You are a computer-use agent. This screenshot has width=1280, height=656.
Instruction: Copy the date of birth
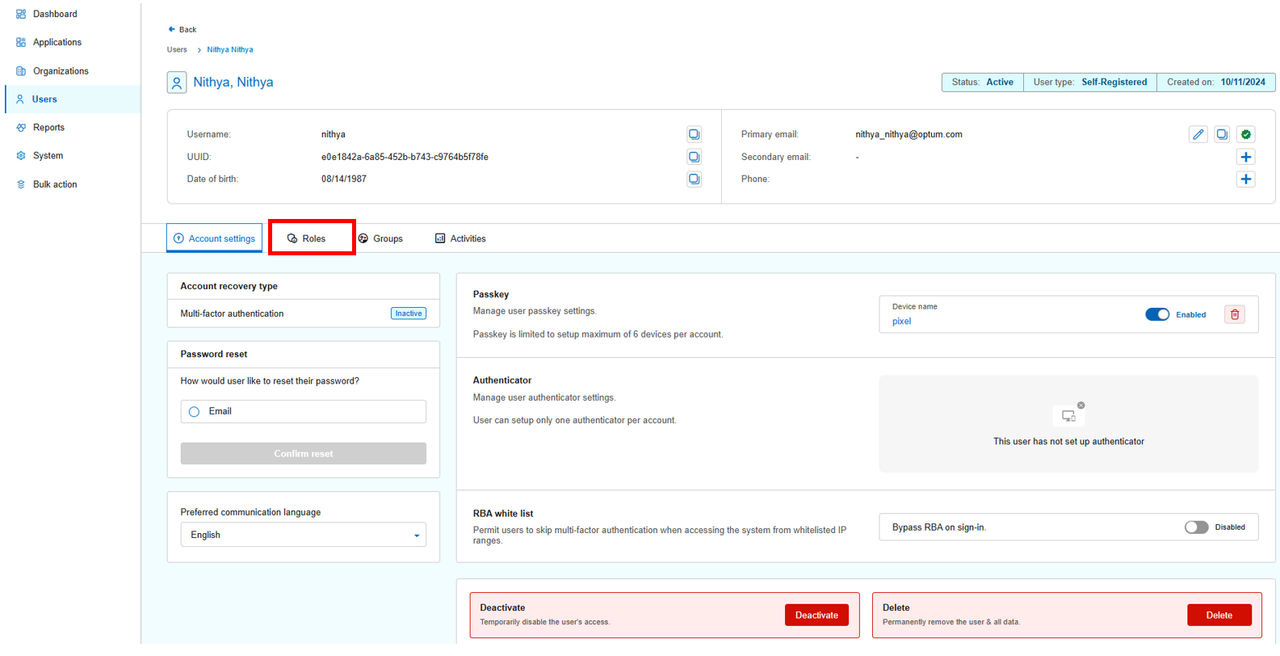pyautogui.click(x=694, y=179)
